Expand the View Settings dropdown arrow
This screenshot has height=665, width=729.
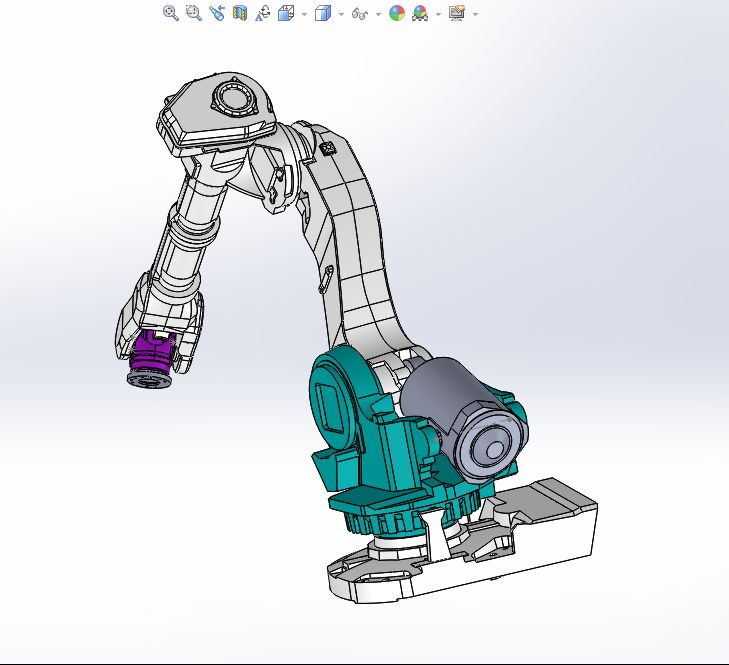tap(475, 14)
